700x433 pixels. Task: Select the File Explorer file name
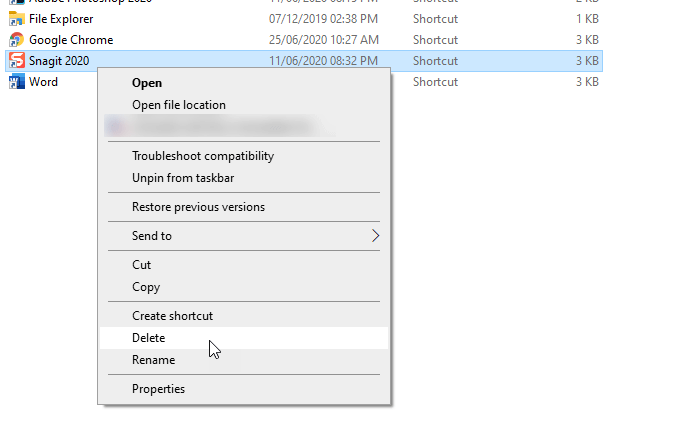coord(61,19)
